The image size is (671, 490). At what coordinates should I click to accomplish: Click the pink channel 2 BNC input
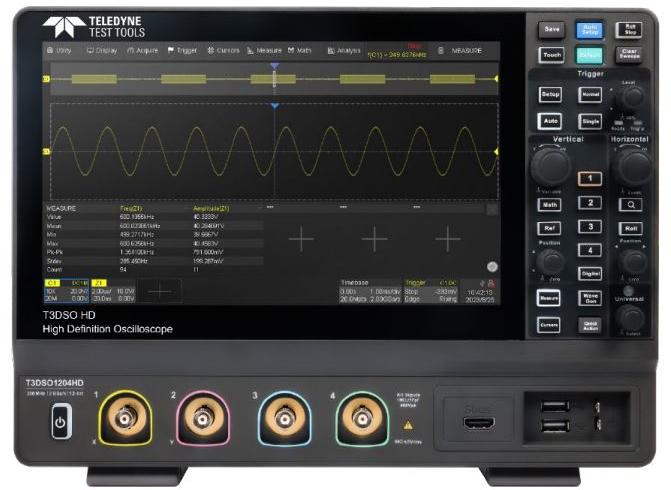click(203, 418)
